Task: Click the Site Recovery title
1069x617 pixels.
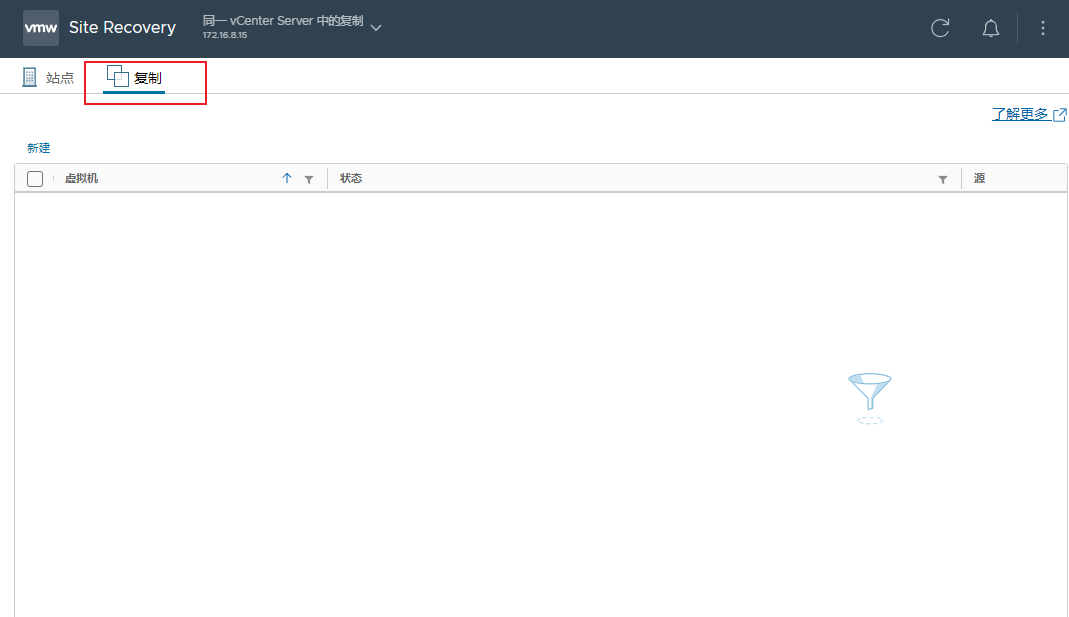Action: [122, 27]
